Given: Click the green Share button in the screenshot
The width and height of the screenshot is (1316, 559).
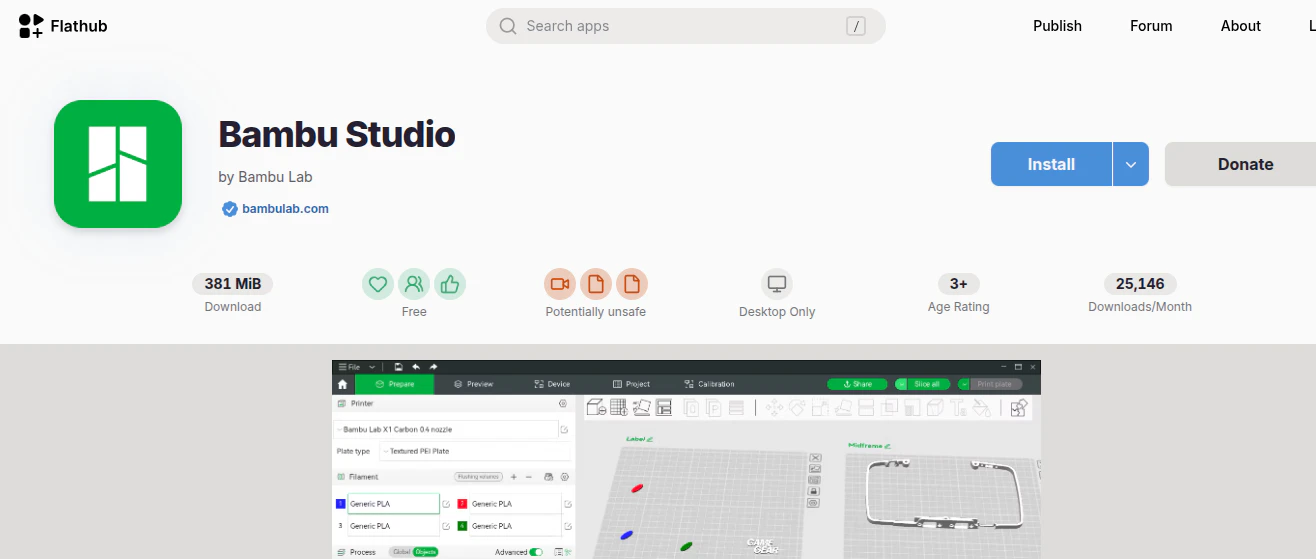Looking at the screenshot, I should pyautogui.click(x=857, y=384).
